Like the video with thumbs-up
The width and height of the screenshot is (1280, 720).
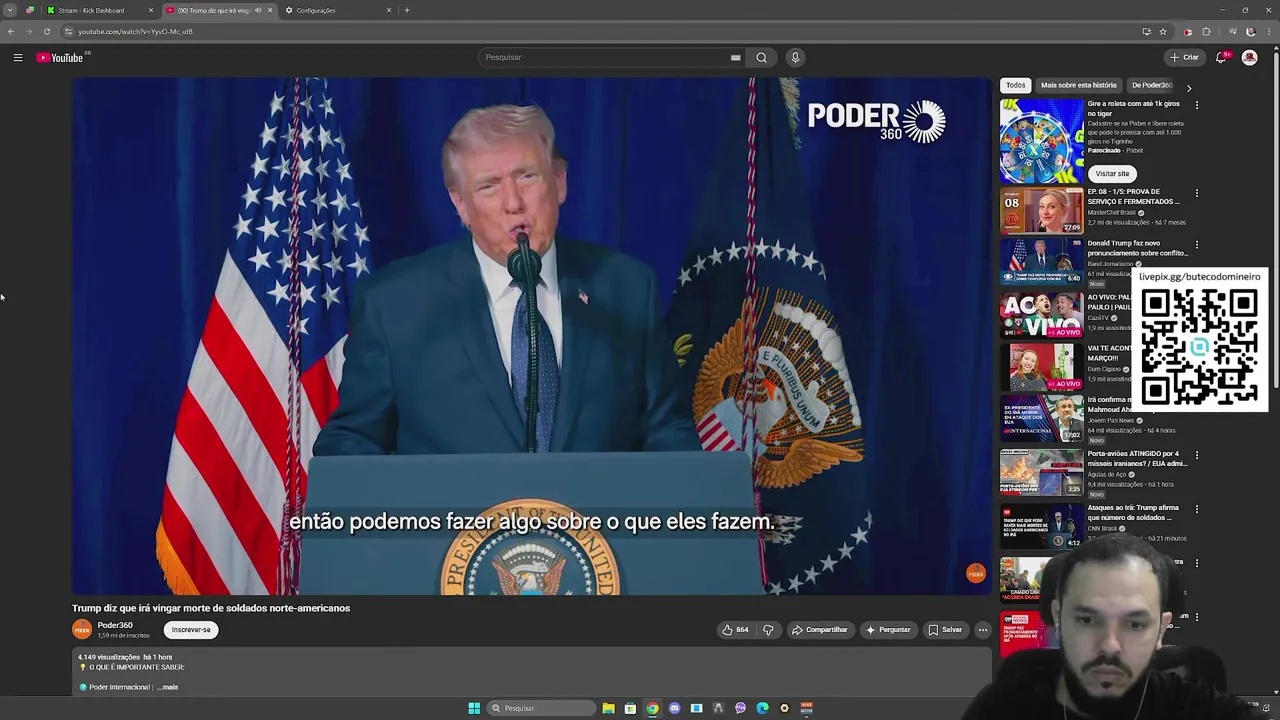coord(735,630)
